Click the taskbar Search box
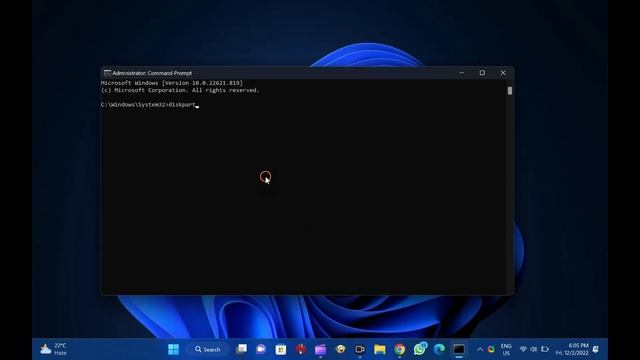The width and height of the screenshot is (640, 360). [208, 349]
